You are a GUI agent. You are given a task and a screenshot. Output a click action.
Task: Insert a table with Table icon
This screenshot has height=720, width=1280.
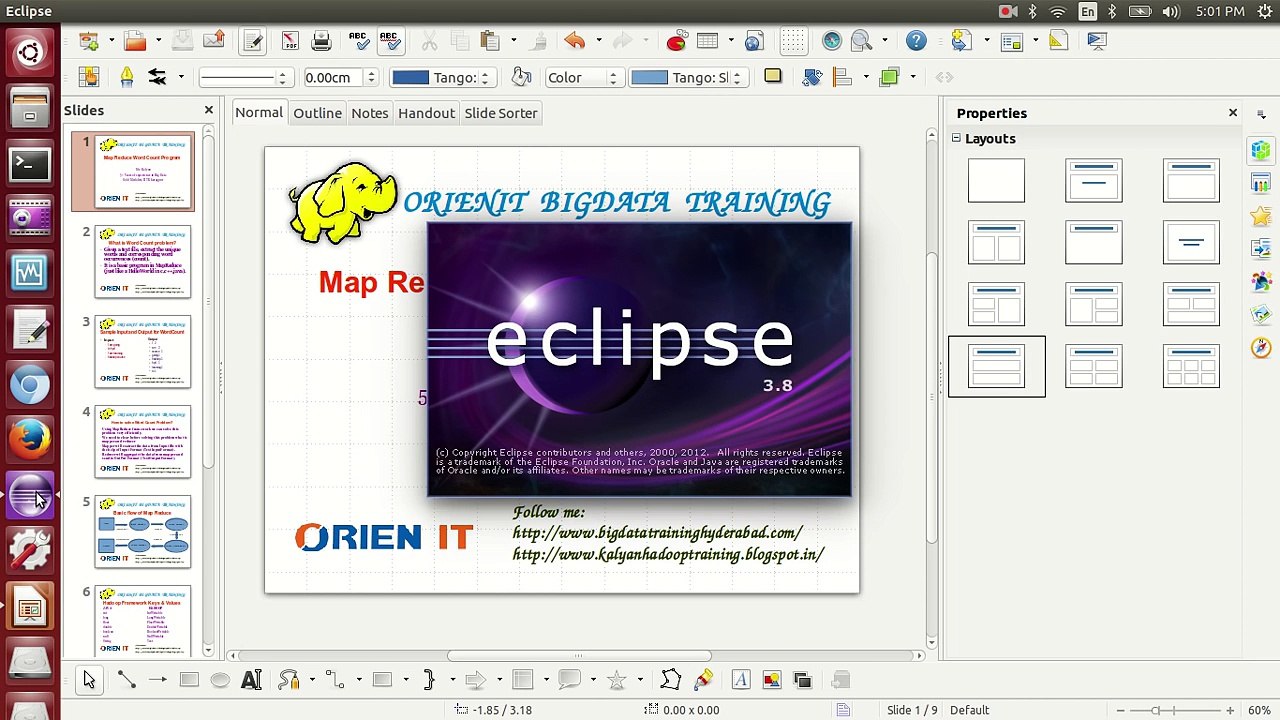(x=707, y=41)
